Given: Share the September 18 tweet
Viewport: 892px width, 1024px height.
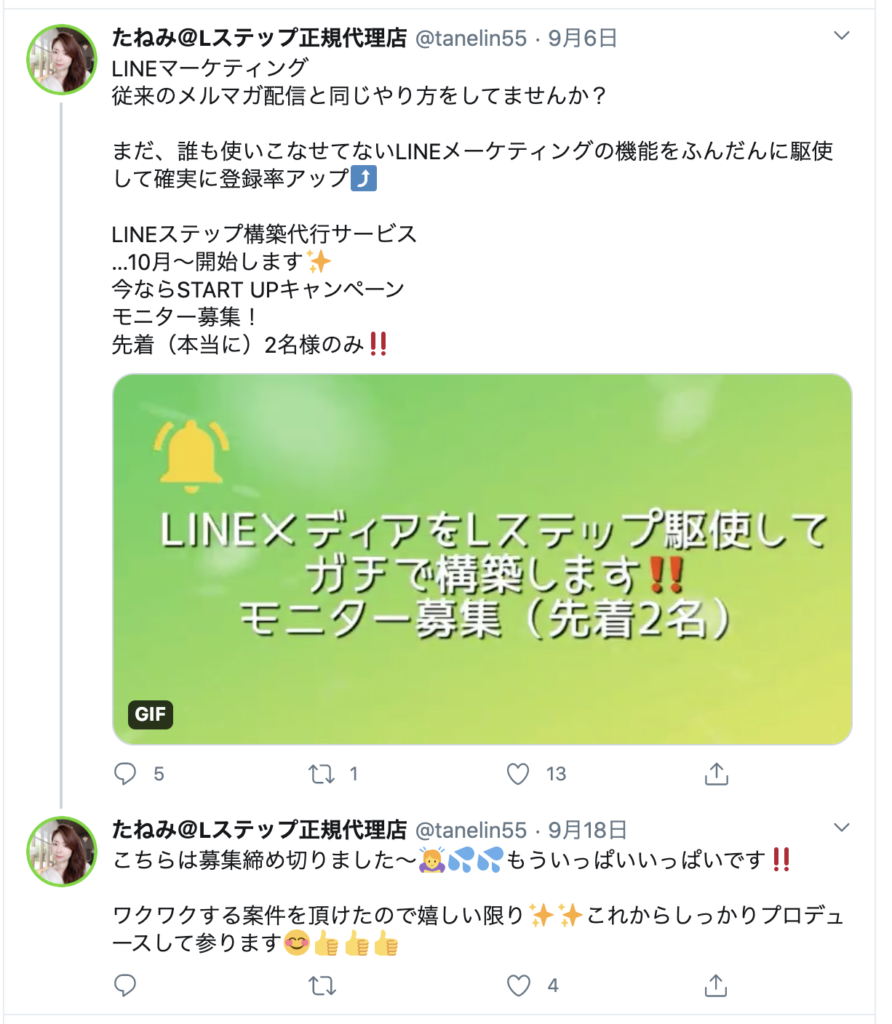Looking at the screenshot, I should click(715, 985).
